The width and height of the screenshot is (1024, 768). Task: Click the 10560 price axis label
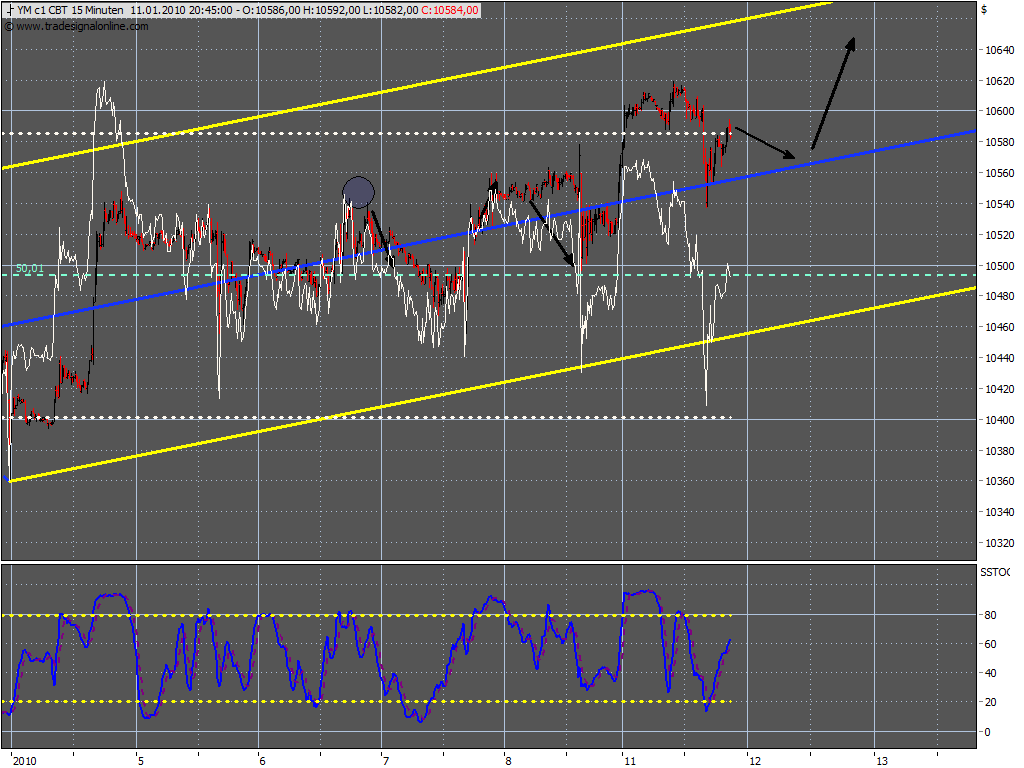[1000, 173]
